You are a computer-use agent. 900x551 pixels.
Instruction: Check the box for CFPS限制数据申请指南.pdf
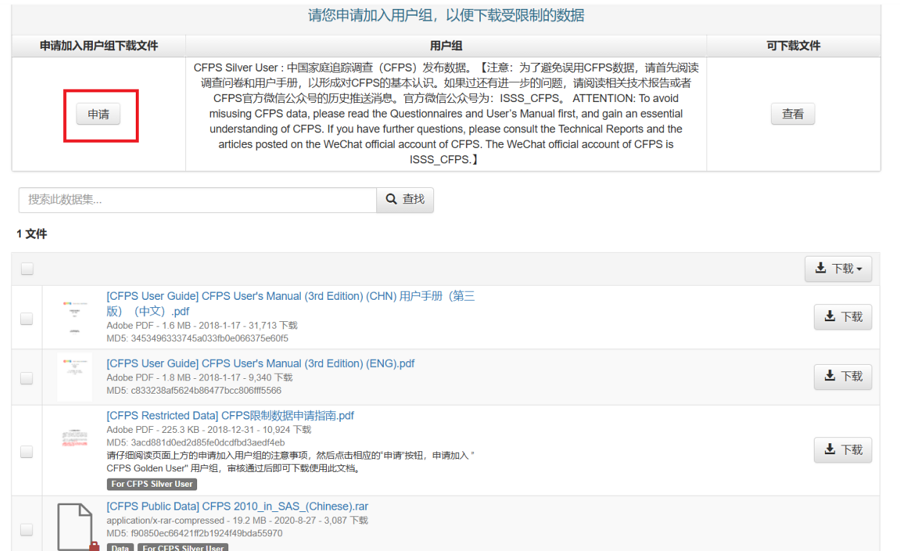26,452
